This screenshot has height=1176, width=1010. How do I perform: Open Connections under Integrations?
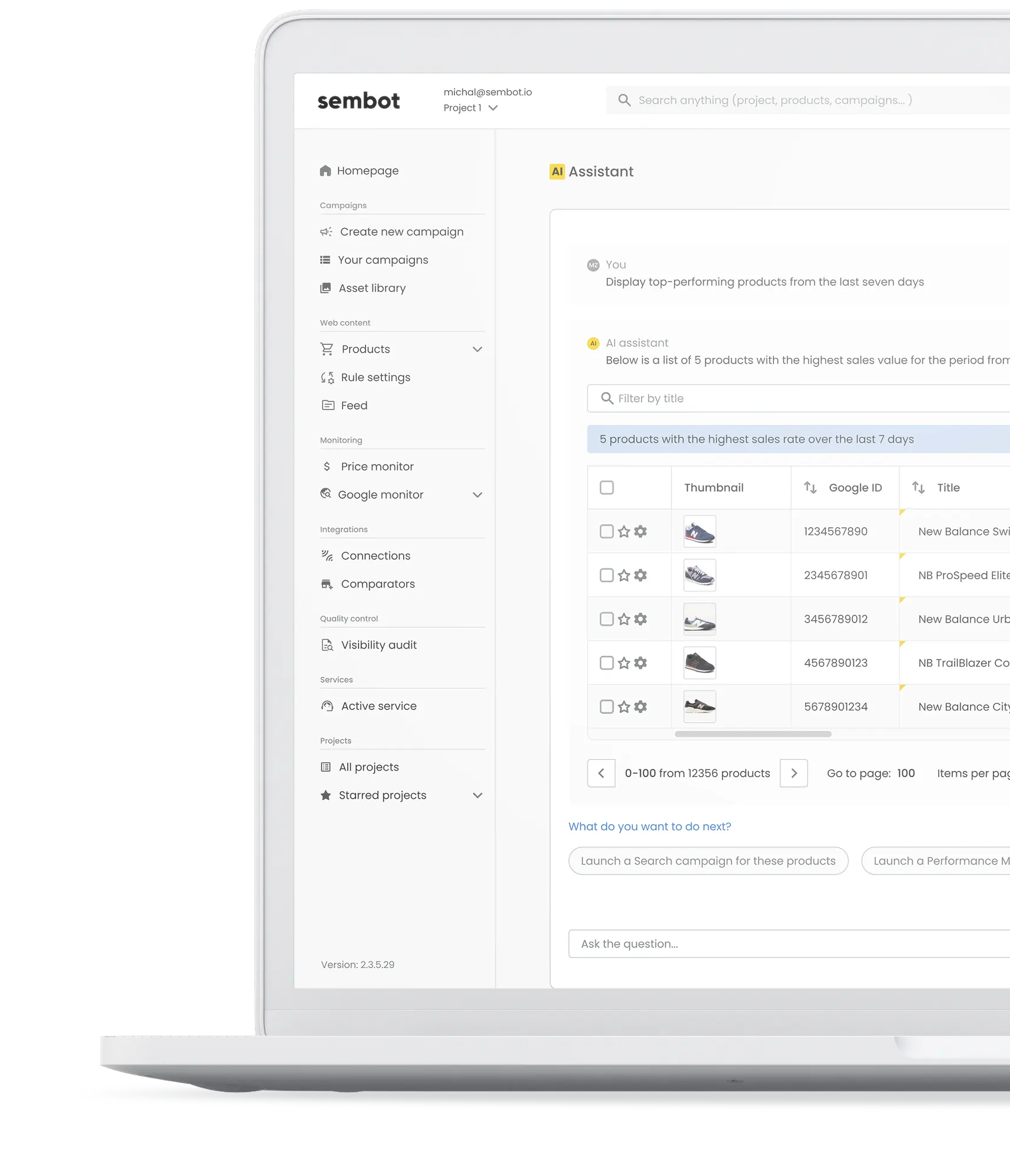pyautogui.click(x=366, y=556)
